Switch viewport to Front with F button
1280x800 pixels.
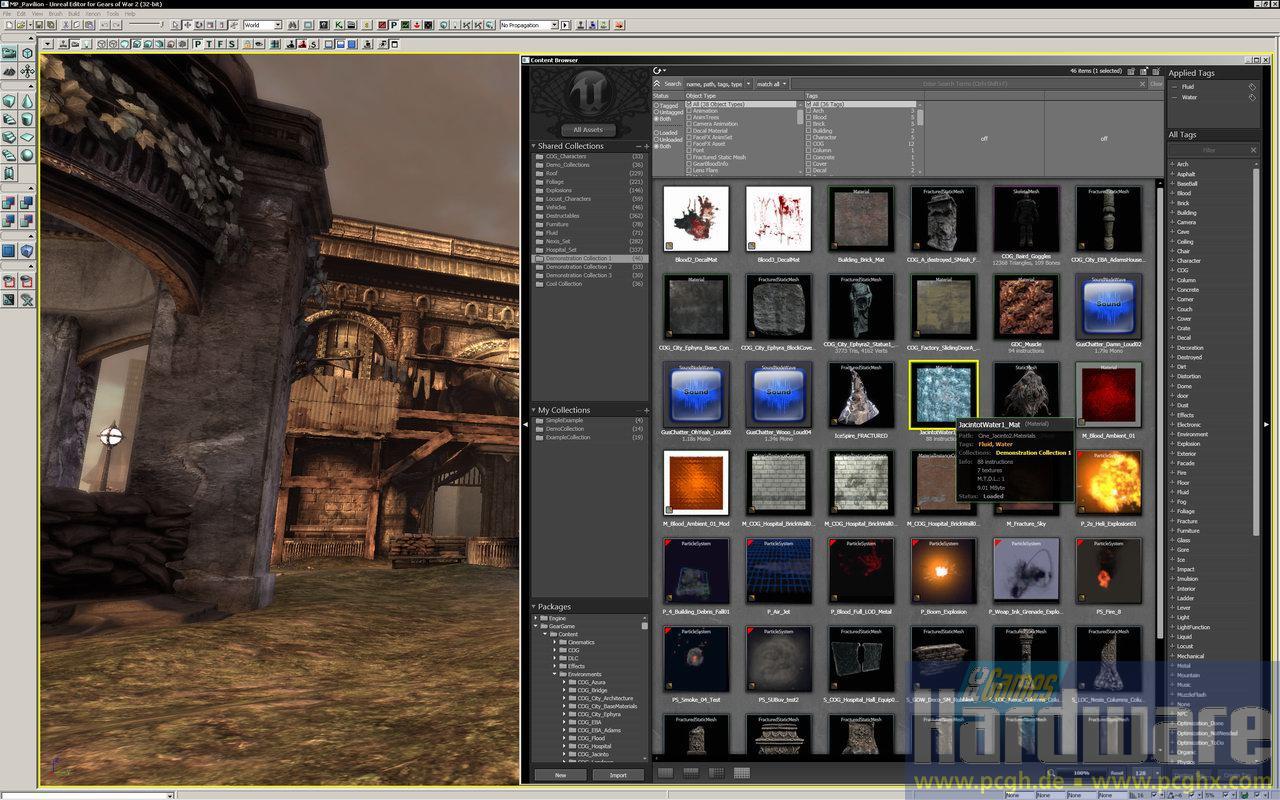coord(219,44)
